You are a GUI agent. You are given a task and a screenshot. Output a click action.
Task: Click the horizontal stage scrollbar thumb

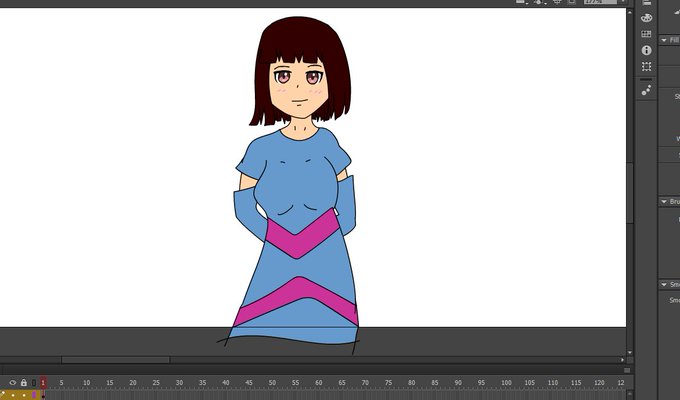coord(115,360)
